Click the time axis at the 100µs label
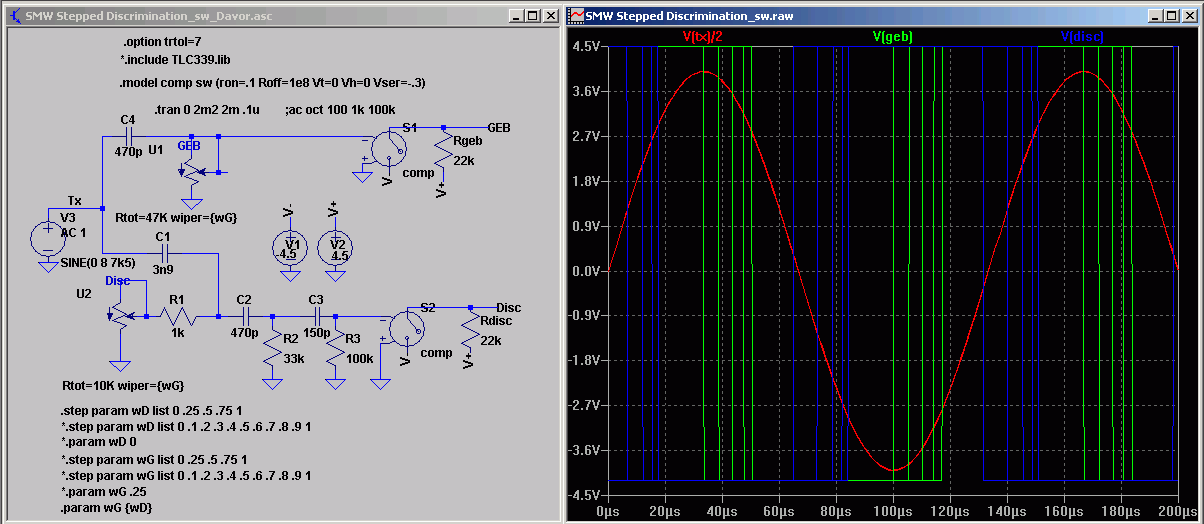The image size is (1204, 524). click(893, 510)
